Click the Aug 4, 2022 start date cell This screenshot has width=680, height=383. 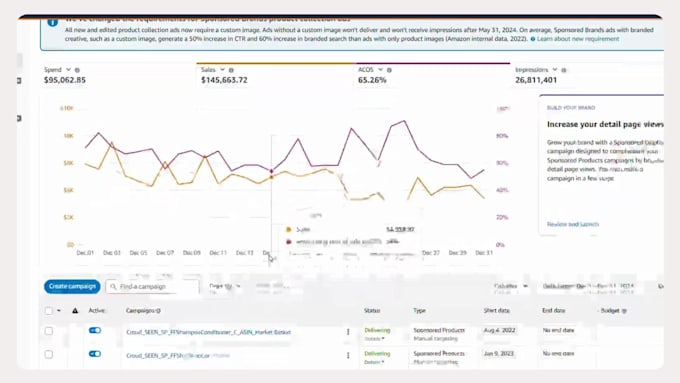[500, 331]
